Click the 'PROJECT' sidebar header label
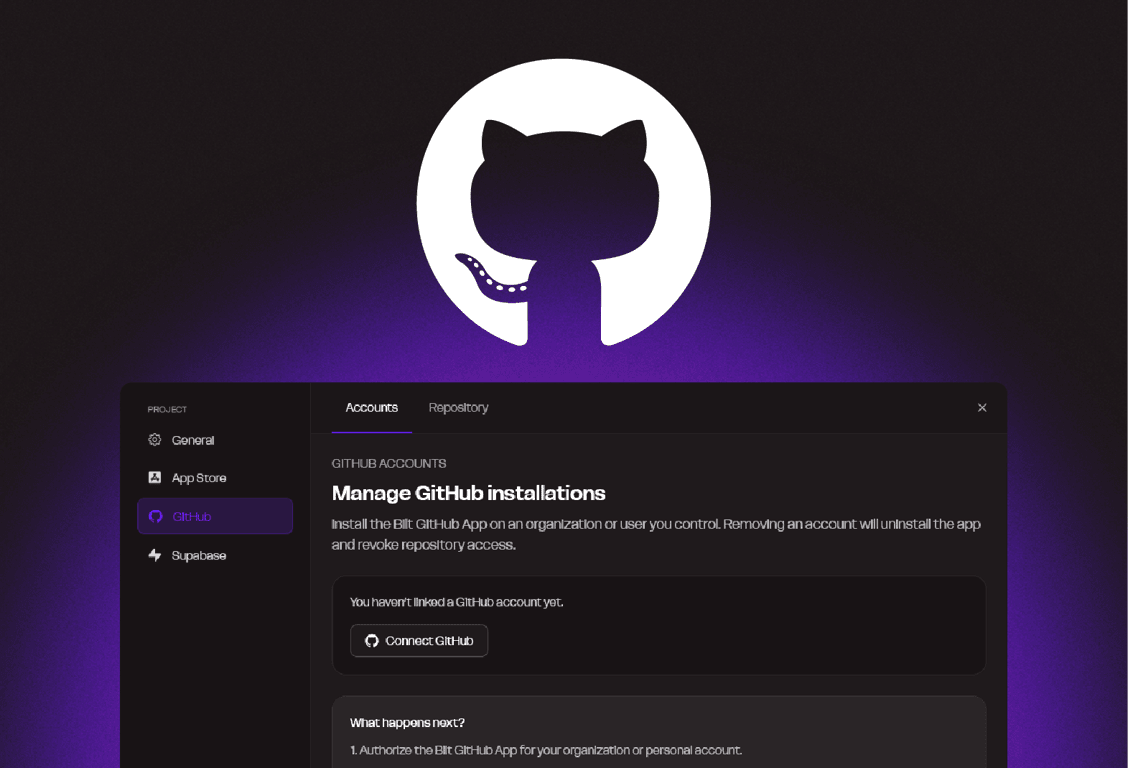The image size is (1128, 768). (167, 409)
